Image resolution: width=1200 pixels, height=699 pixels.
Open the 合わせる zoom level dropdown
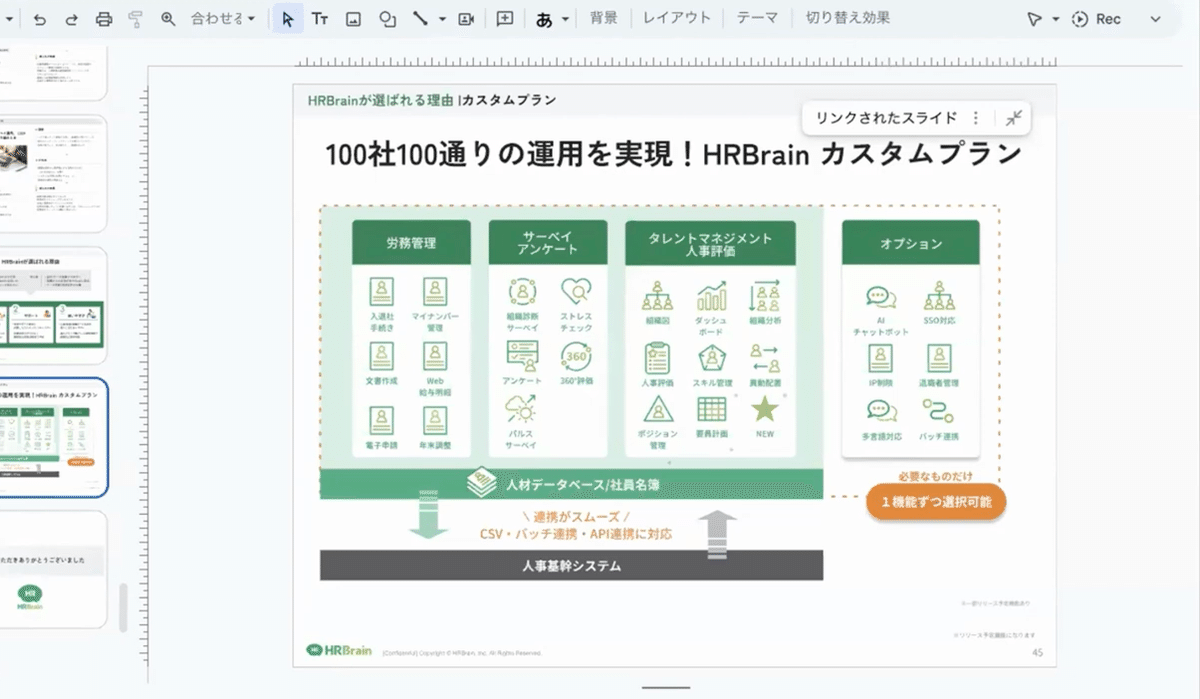pos(223,19)
